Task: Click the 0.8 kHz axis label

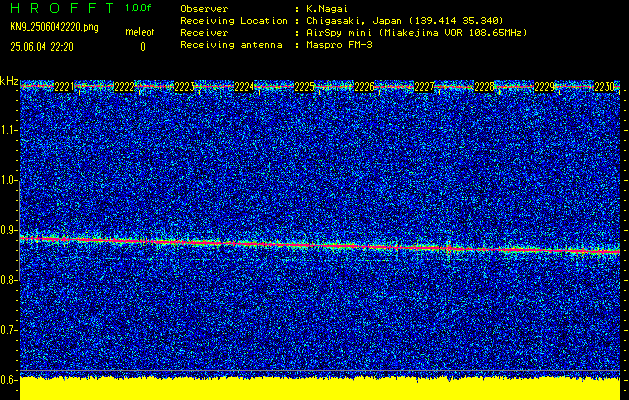Action: coord(8,280)
